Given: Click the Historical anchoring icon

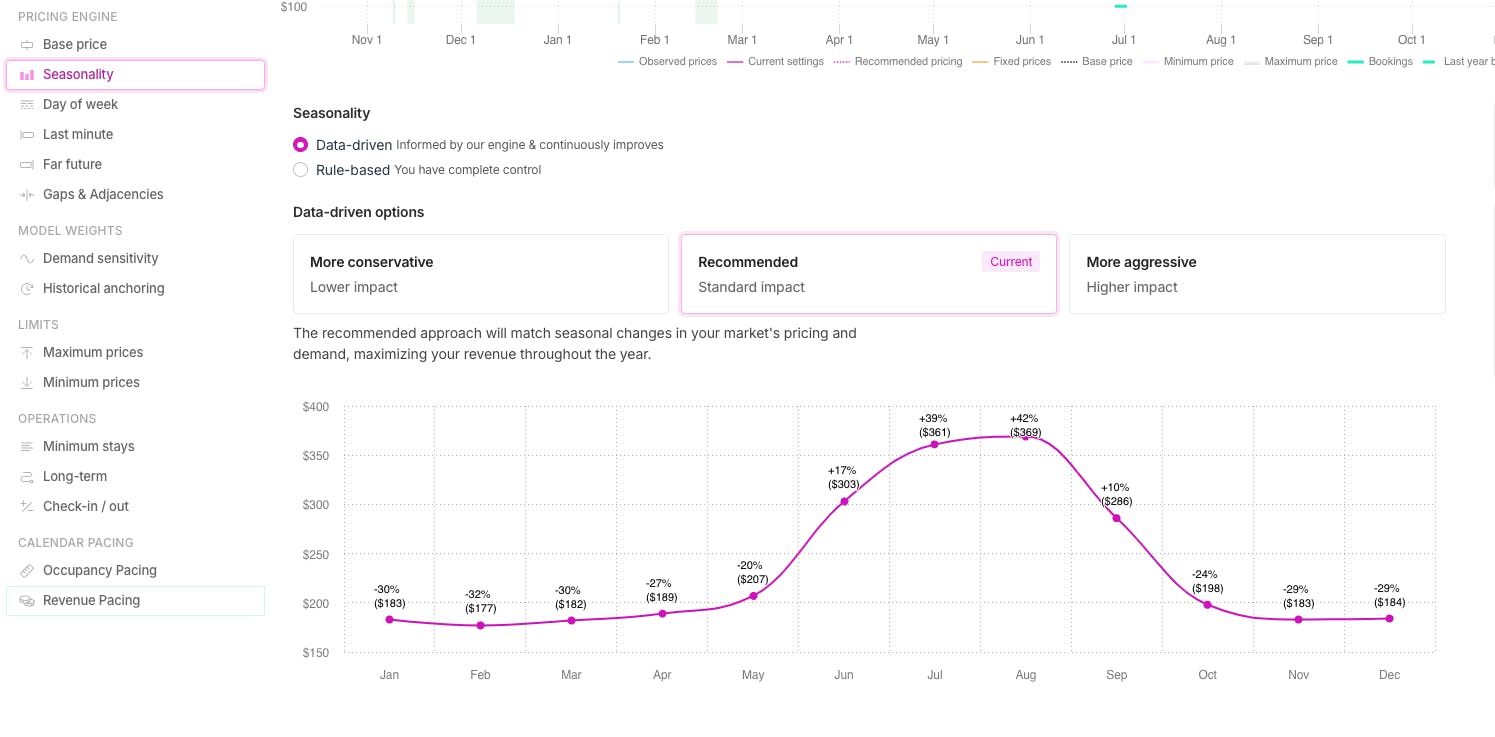Looking at the screenshot, I should tap(27, 289).
